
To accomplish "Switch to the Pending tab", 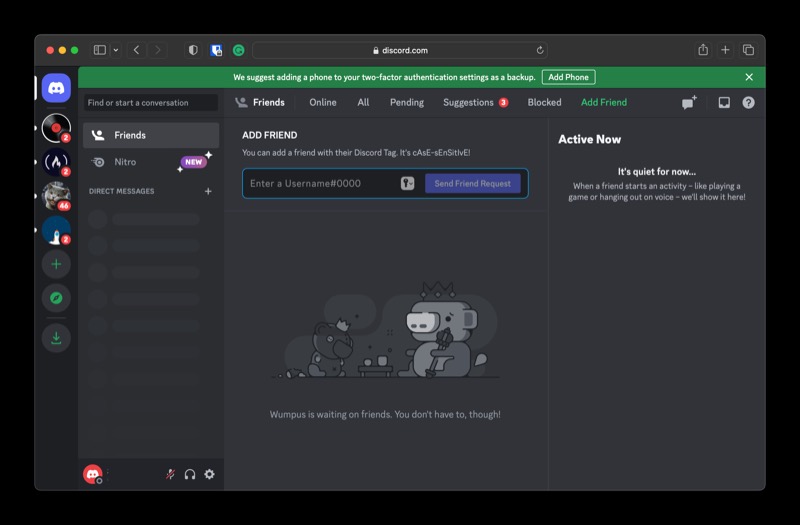I will click(406, 102).
